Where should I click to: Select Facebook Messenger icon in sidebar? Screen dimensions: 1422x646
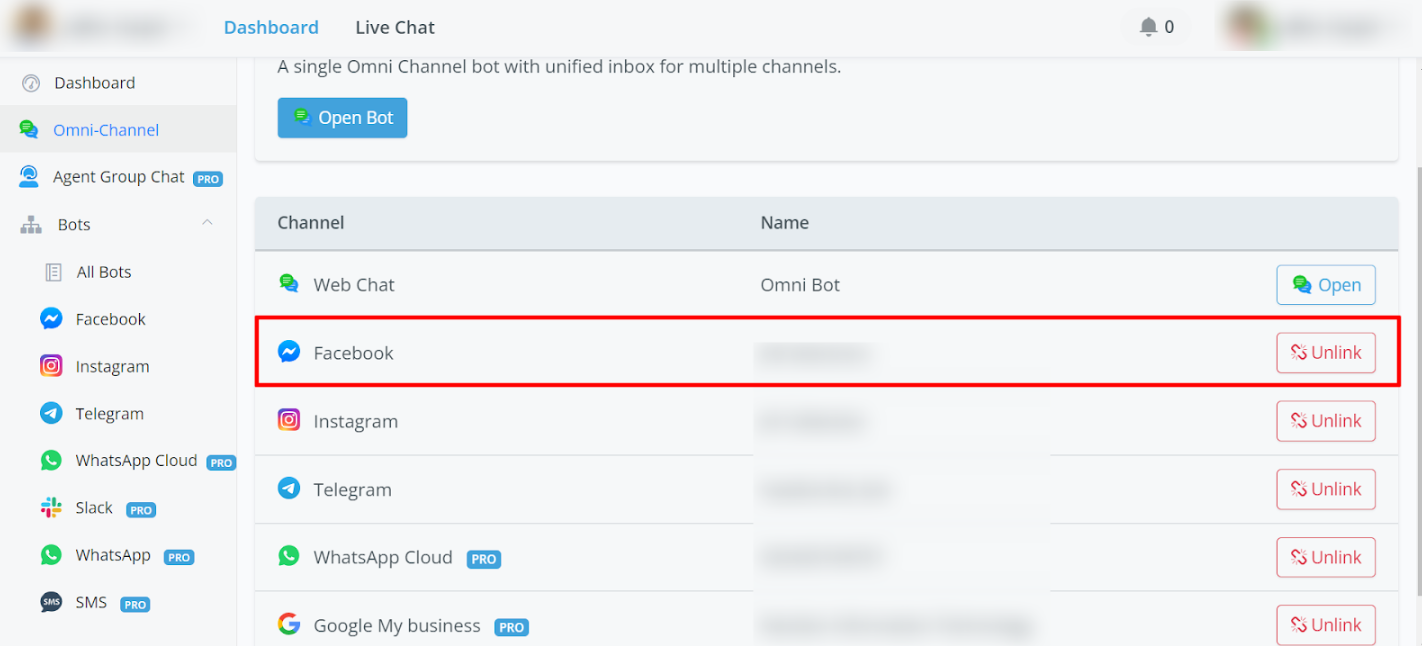pos(51,319)
